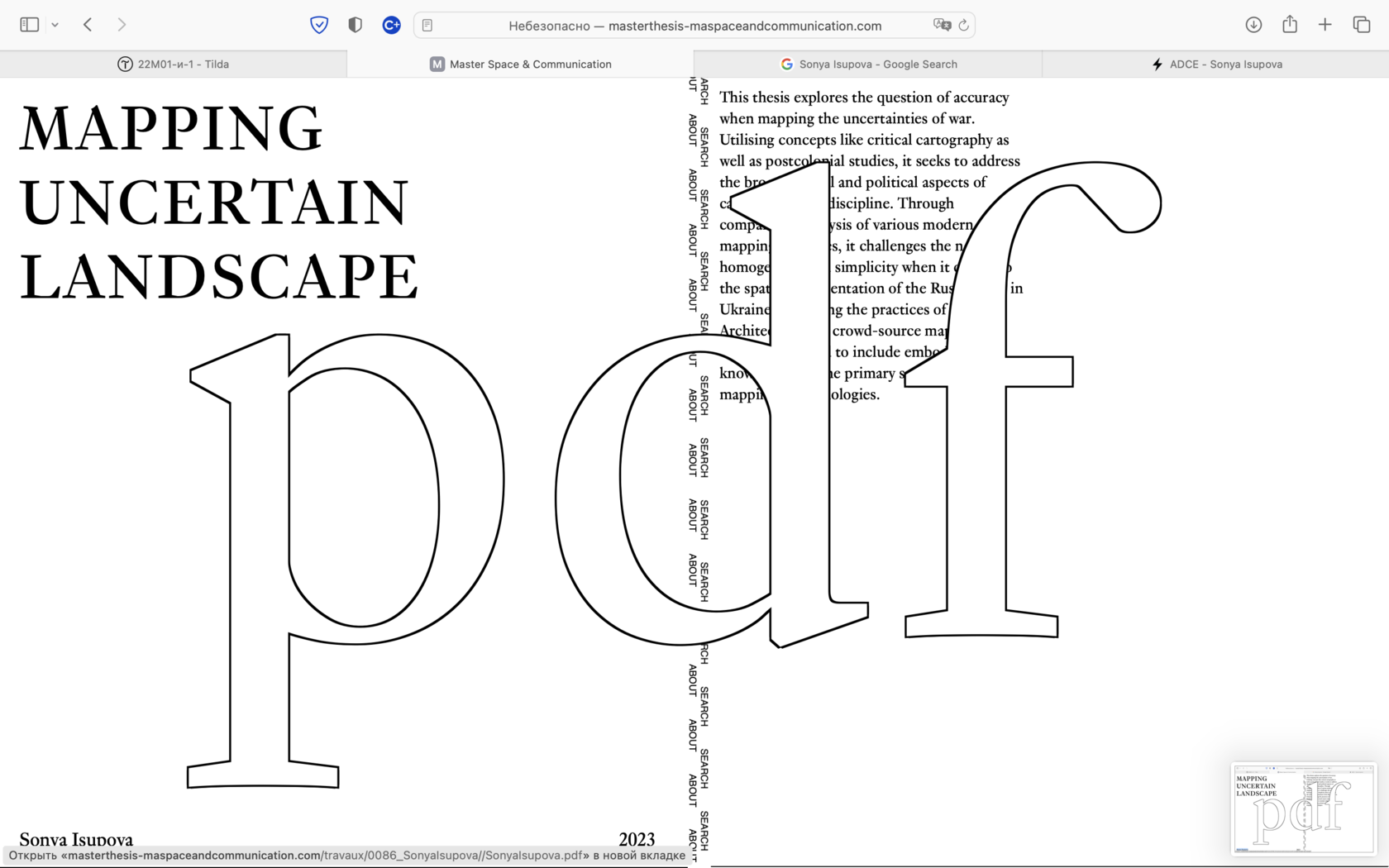This screenshot has height=868, width=1389.
Task: Open the half-shaded shield privacy report
Action: click(x=356, y=25)
